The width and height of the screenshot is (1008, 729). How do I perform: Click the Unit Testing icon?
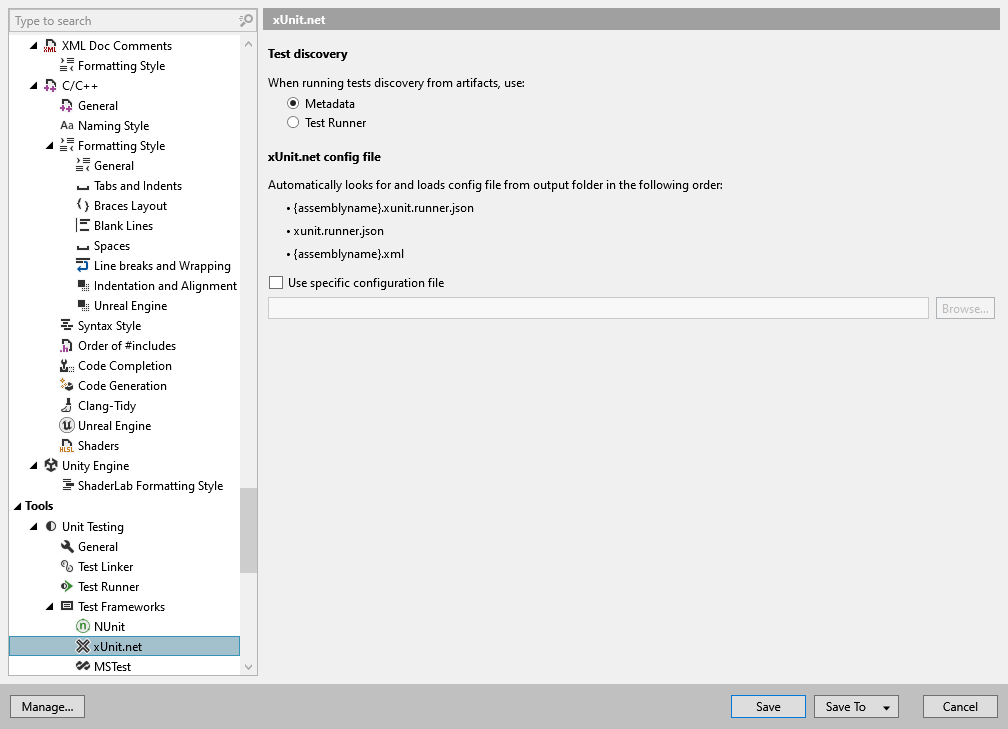tap(51, 526)
